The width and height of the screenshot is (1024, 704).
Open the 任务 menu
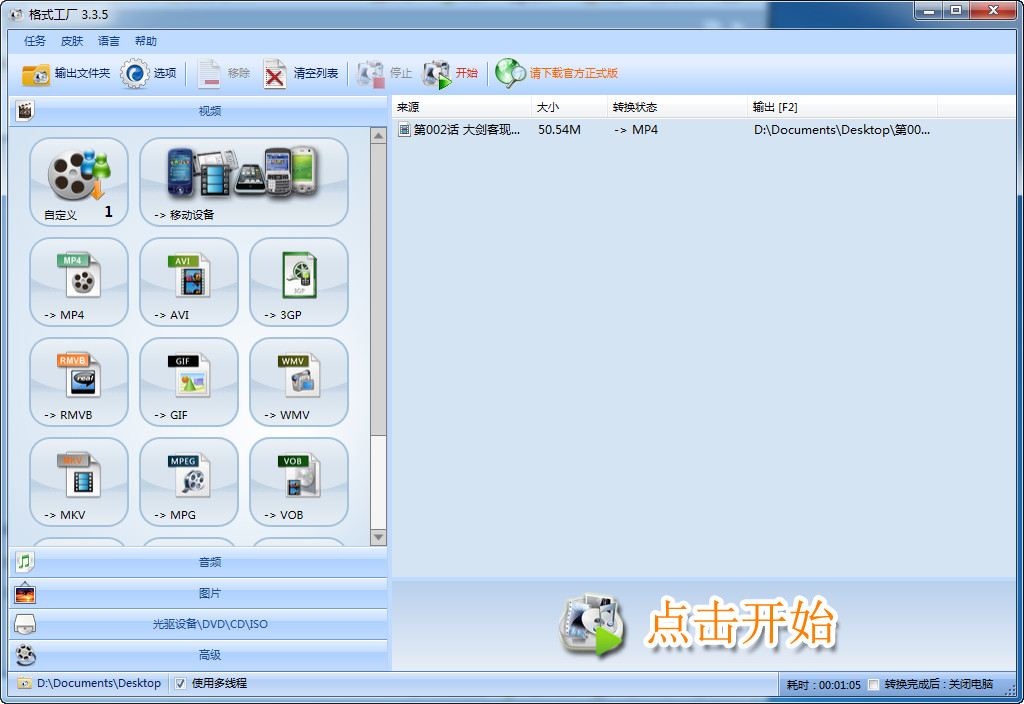tap(33, 41)
